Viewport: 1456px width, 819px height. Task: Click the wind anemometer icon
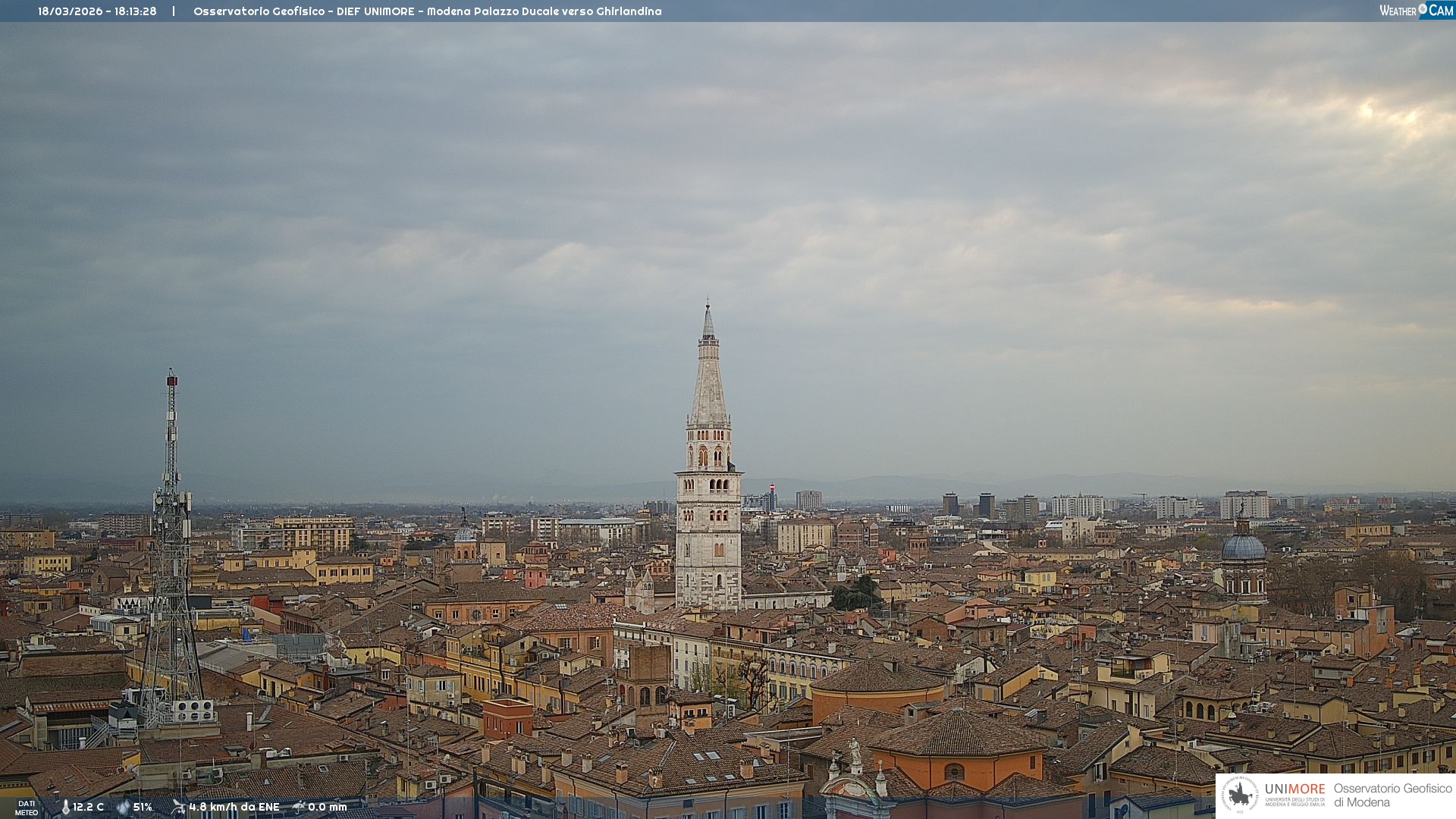(x=178, y=807)
